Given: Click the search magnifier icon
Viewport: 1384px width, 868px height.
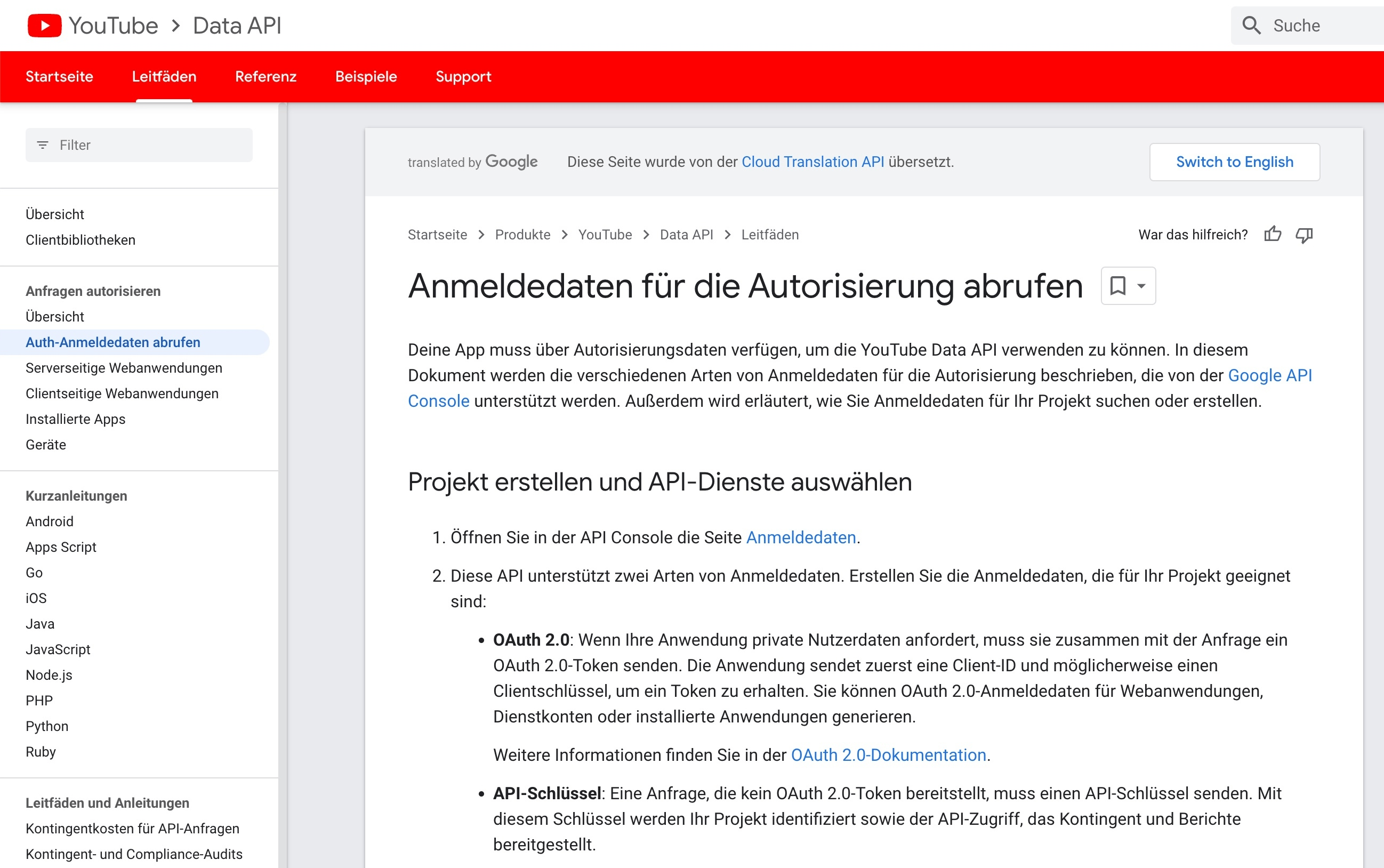Looking at the screenshot, I should pos(1251,25).
